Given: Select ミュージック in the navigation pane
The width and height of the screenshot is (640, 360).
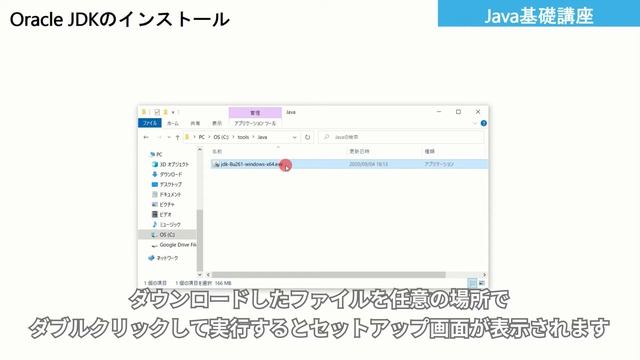Looking at the screenshot, I should click(x=166, y=224).
